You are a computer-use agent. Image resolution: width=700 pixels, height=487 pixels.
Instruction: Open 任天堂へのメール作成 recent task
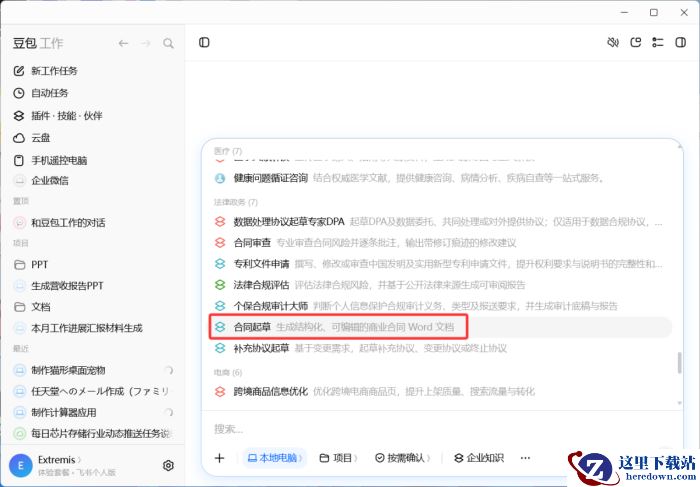[x=100, y=391]
